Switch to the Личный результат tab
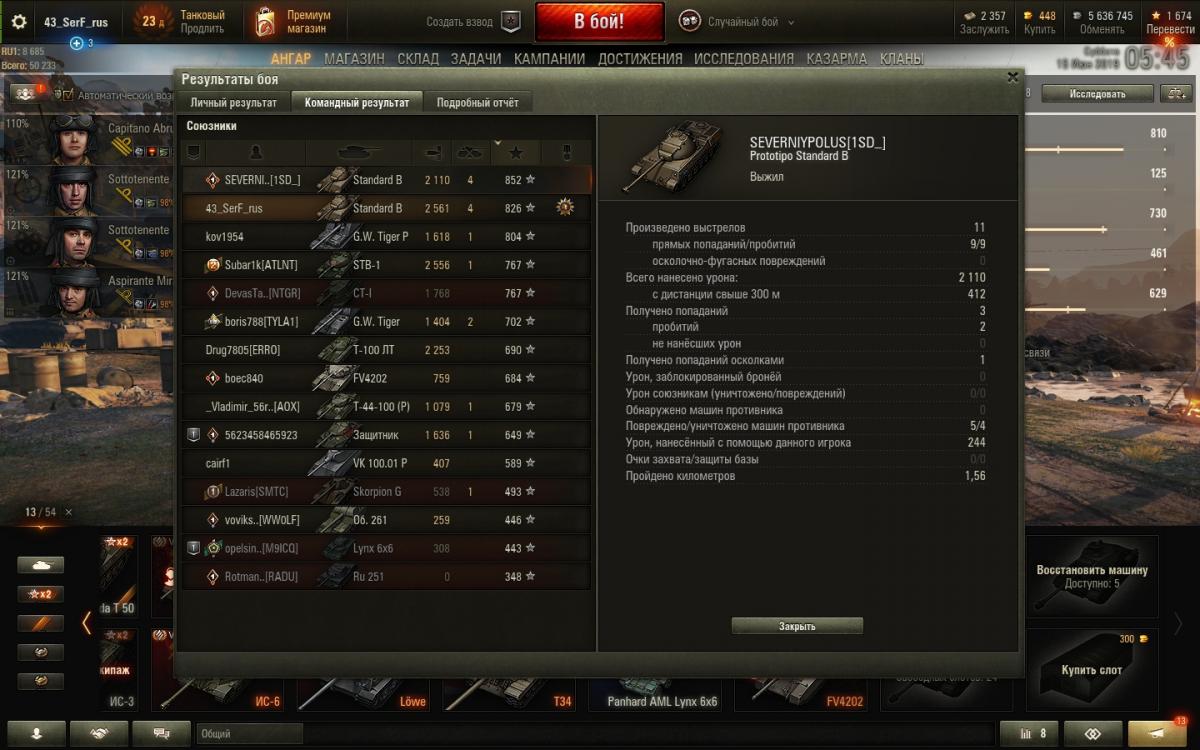Image resolution: width=1200 pixels, height=750 pixels. (x=234, y=103)
